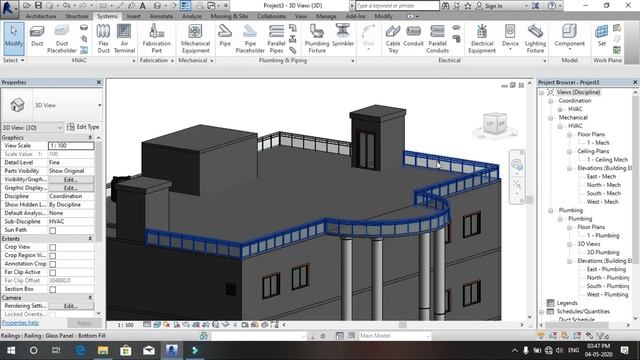Collapse the Plumbing discipline node
640x360 pixels.
551,211
